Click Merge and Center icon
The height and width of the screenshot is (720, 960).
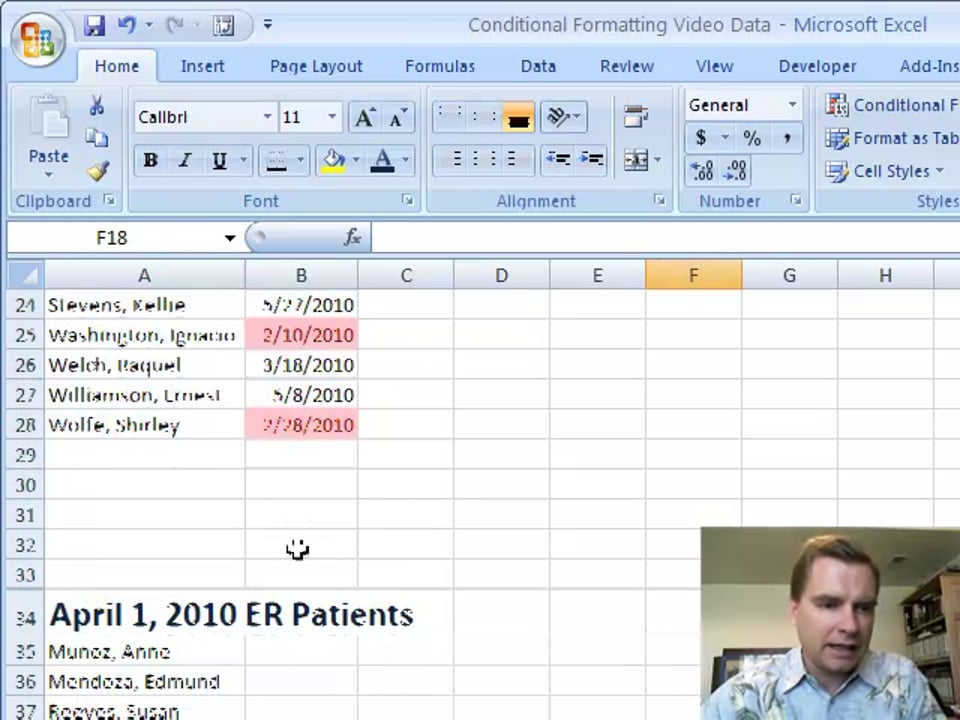pos(636,160)
